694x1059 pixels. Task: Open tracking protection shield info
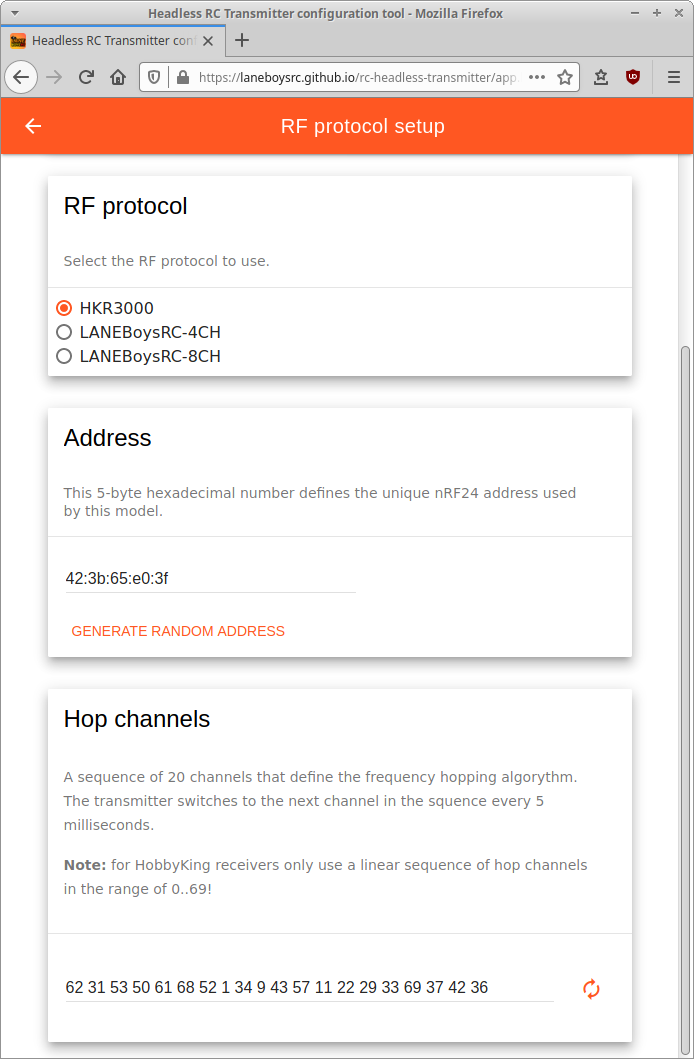coord(154,77)
